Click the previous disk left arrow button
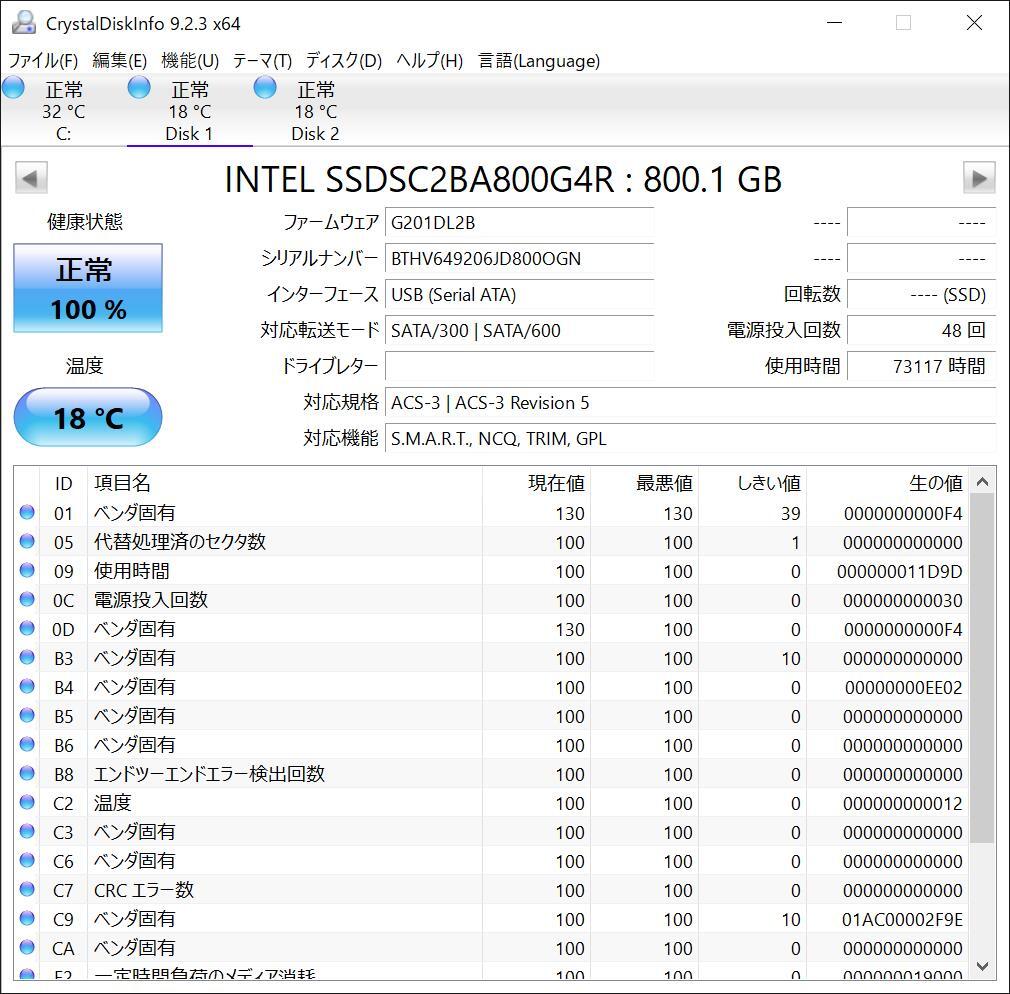The width and height of the screenshot is (1010, 994). coord(30,179)
